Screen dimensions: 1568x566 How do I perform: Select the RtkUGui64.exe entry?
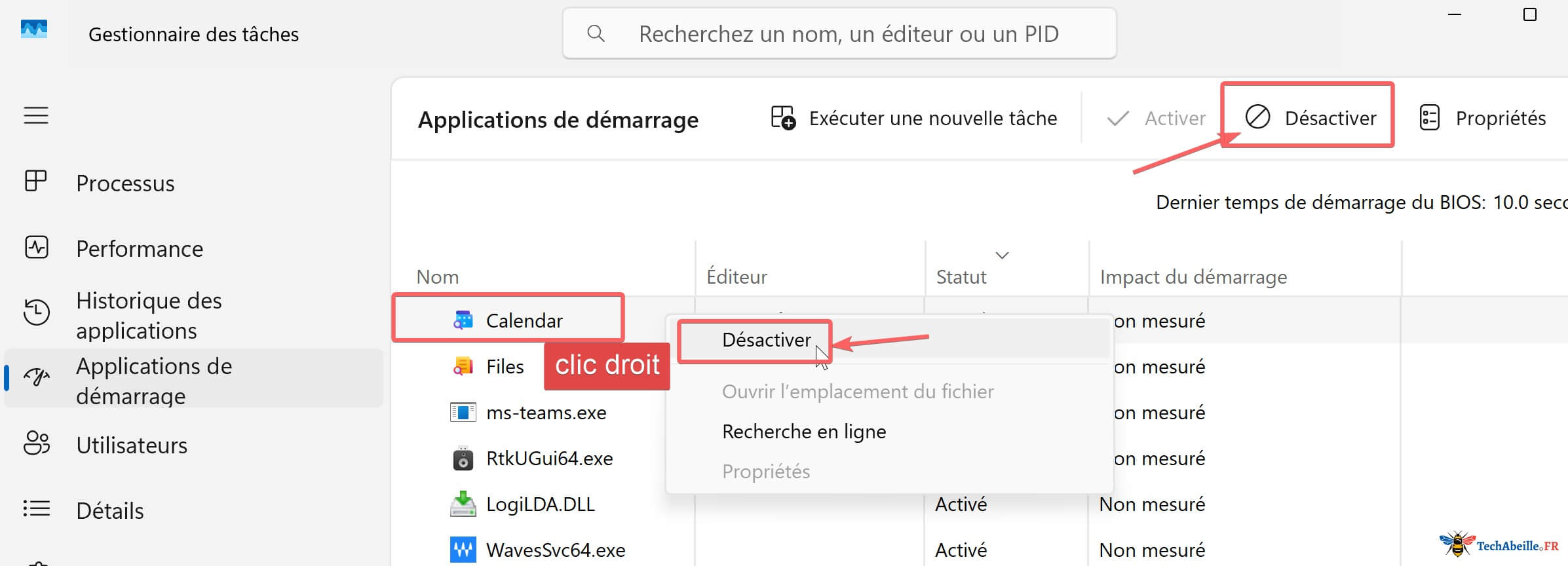tap(549, 459)
